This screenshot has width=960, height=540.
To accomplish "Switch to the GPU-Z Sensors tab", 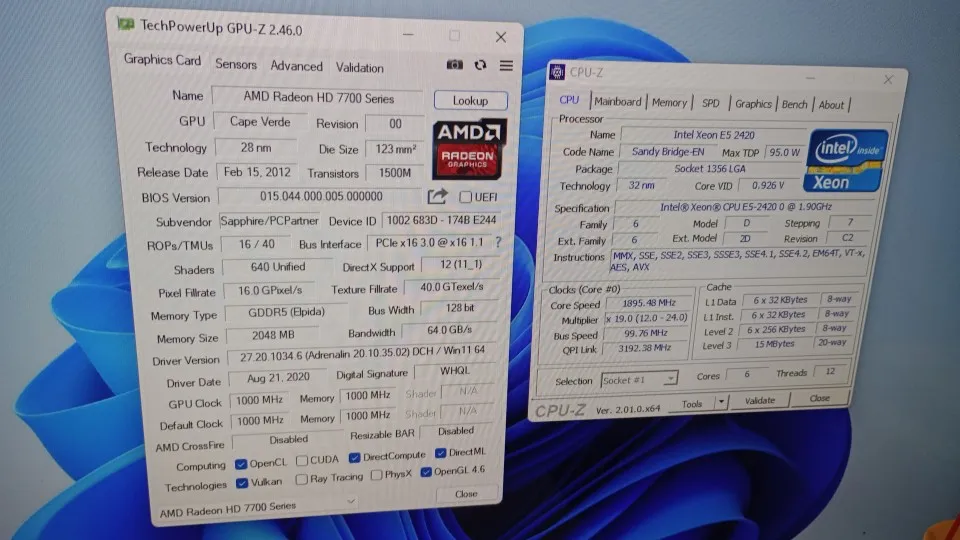I will click(236, 64).
